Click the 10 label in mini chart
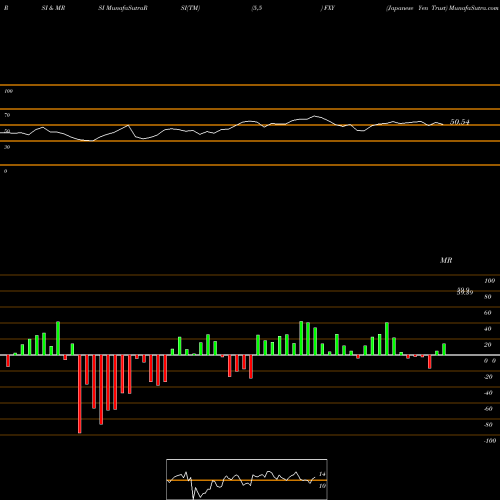 pyautogui.click(x=322, y=486)
